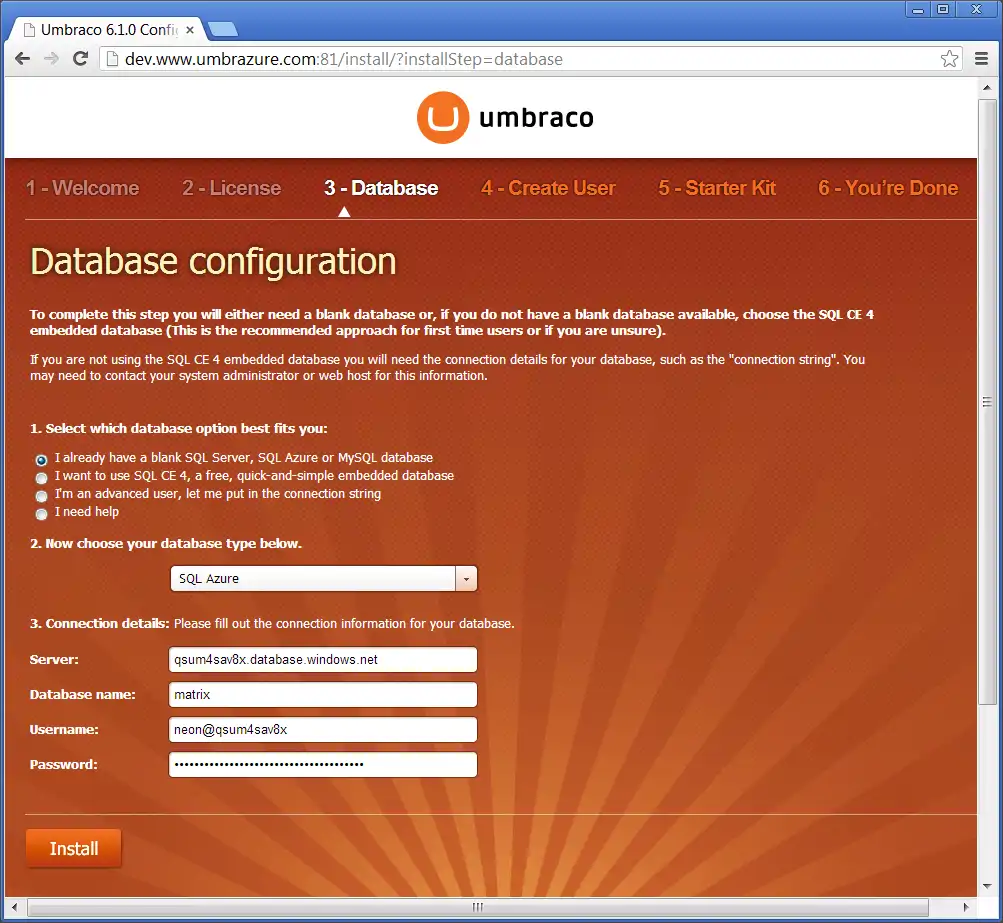Click the vertical scrollbar up arrow
Image resolution: width=1003 pixels, height=923 pixels.
click(x=987, y=88)
